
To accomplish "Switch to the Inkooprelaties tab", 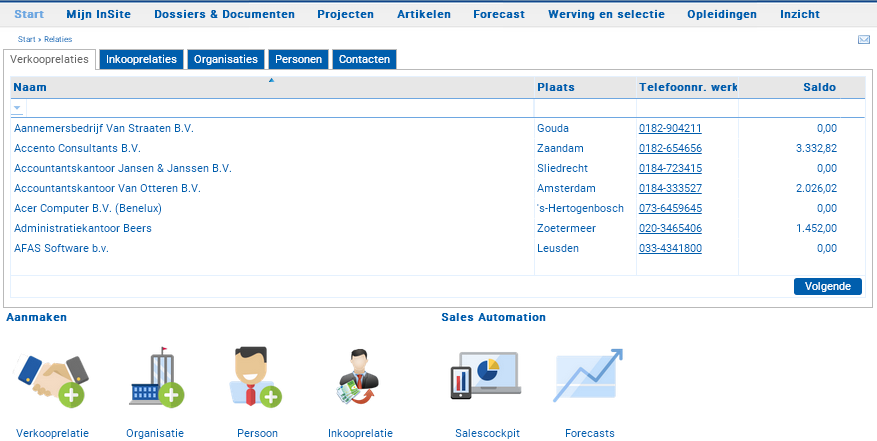I will [x=142, y=59].
